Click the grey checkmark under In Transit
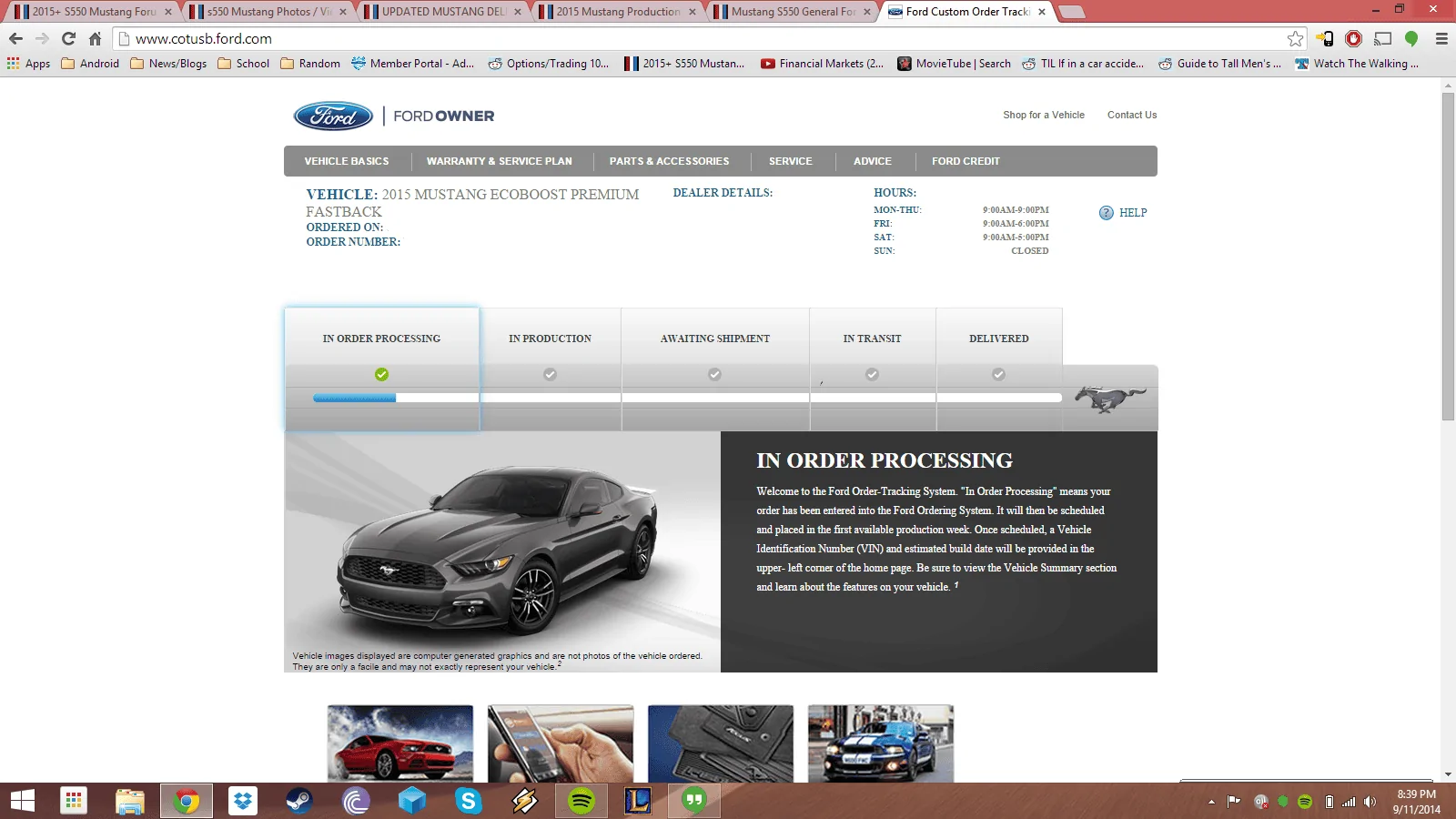The height and width of the screenshot is (819, 1456). 872,374
